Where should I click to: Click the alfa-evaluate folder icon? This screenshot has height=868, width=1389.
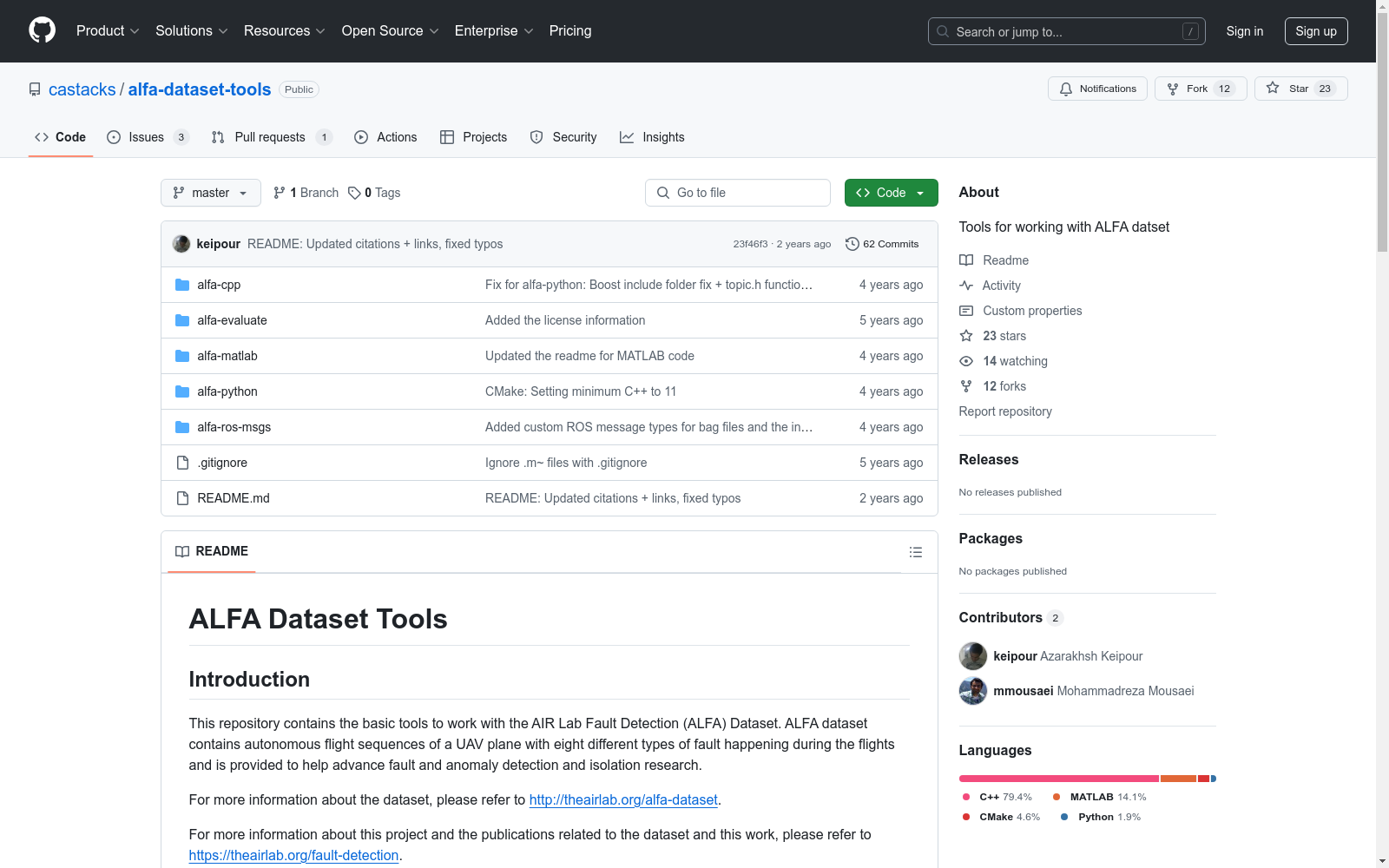pyautogui.click(x=182, y=320)
